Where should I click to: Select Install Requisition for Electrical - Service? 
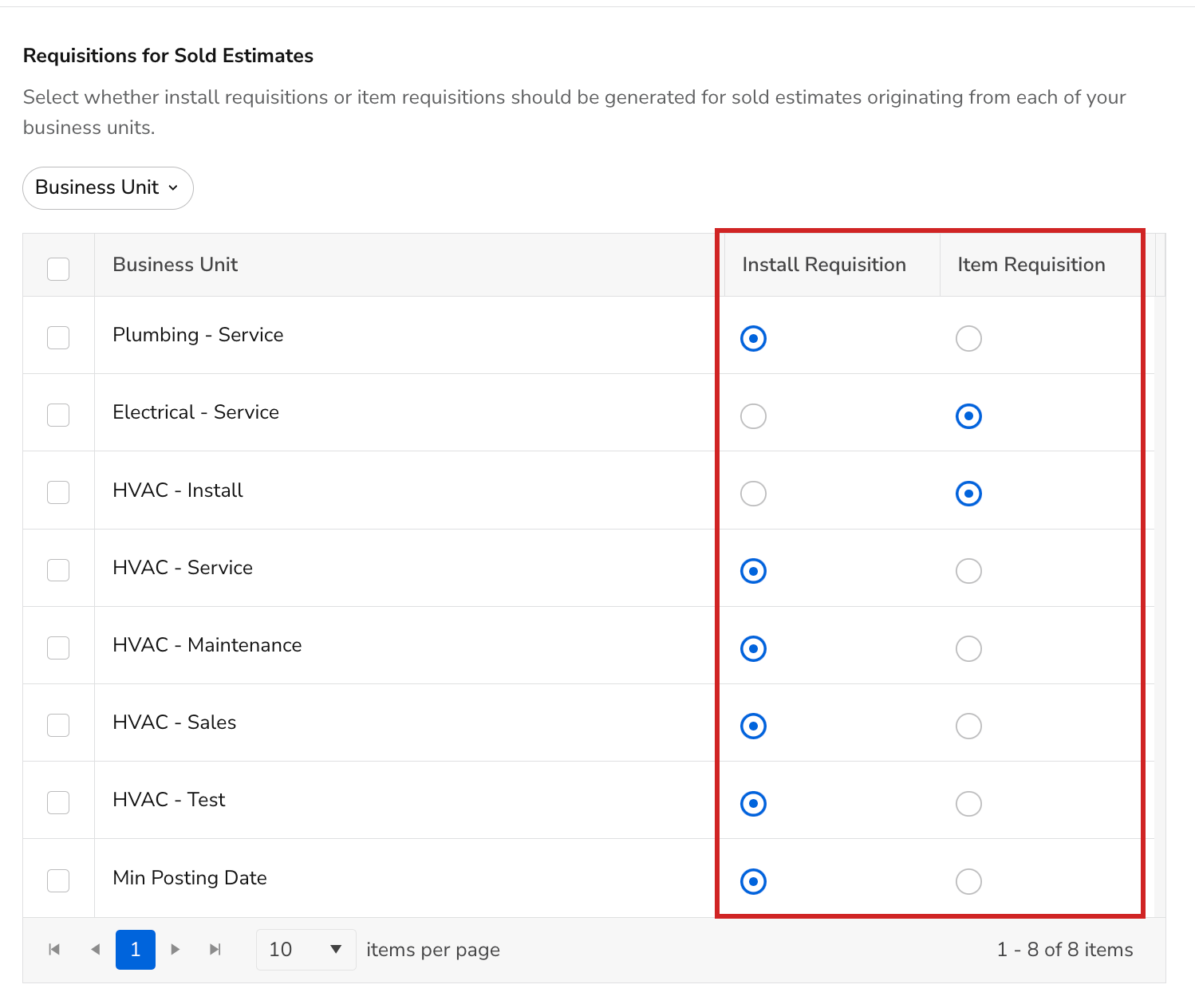coord(753,415)
